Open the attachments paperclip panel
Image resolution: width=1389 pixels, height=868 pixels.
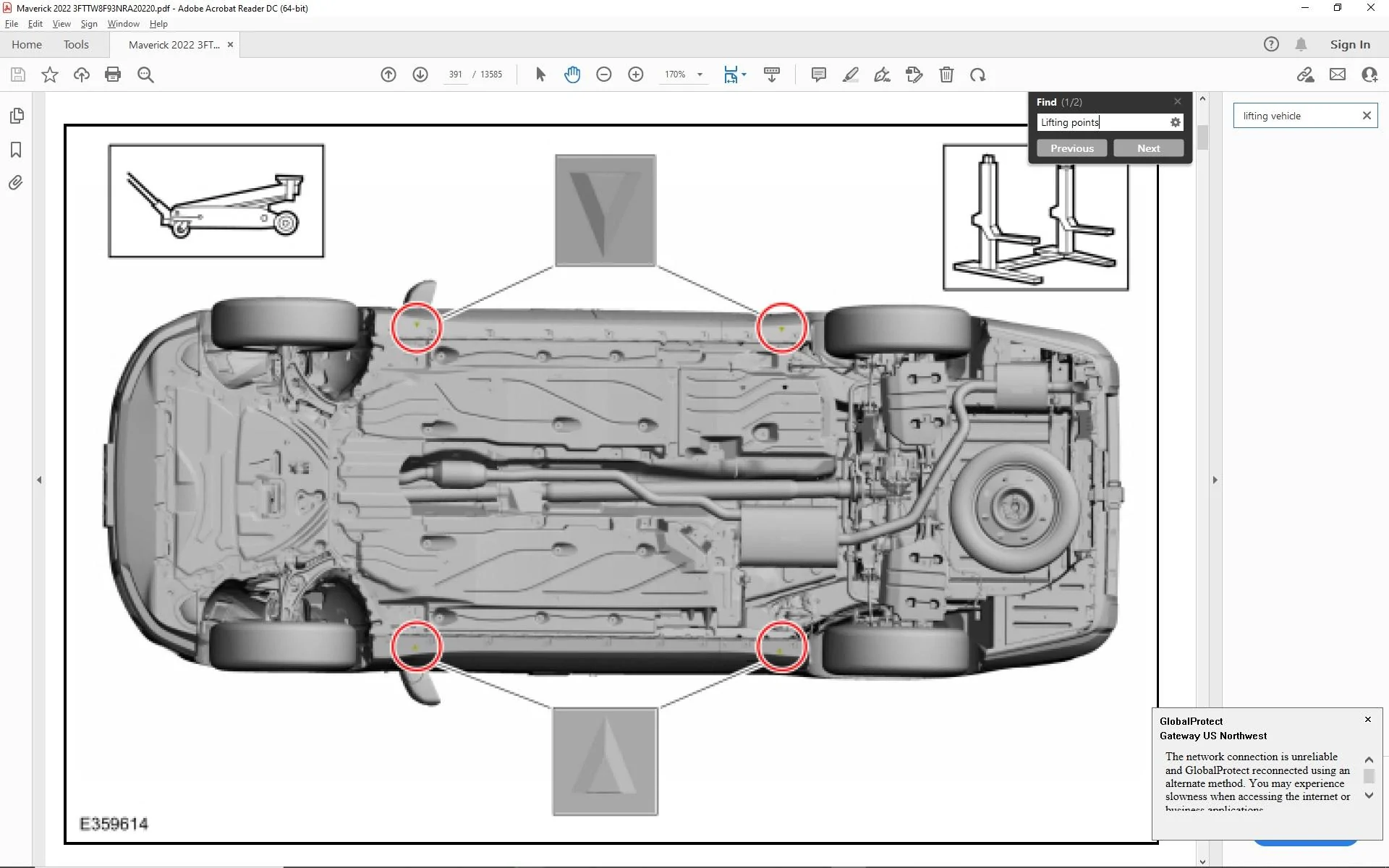point(16,183)
